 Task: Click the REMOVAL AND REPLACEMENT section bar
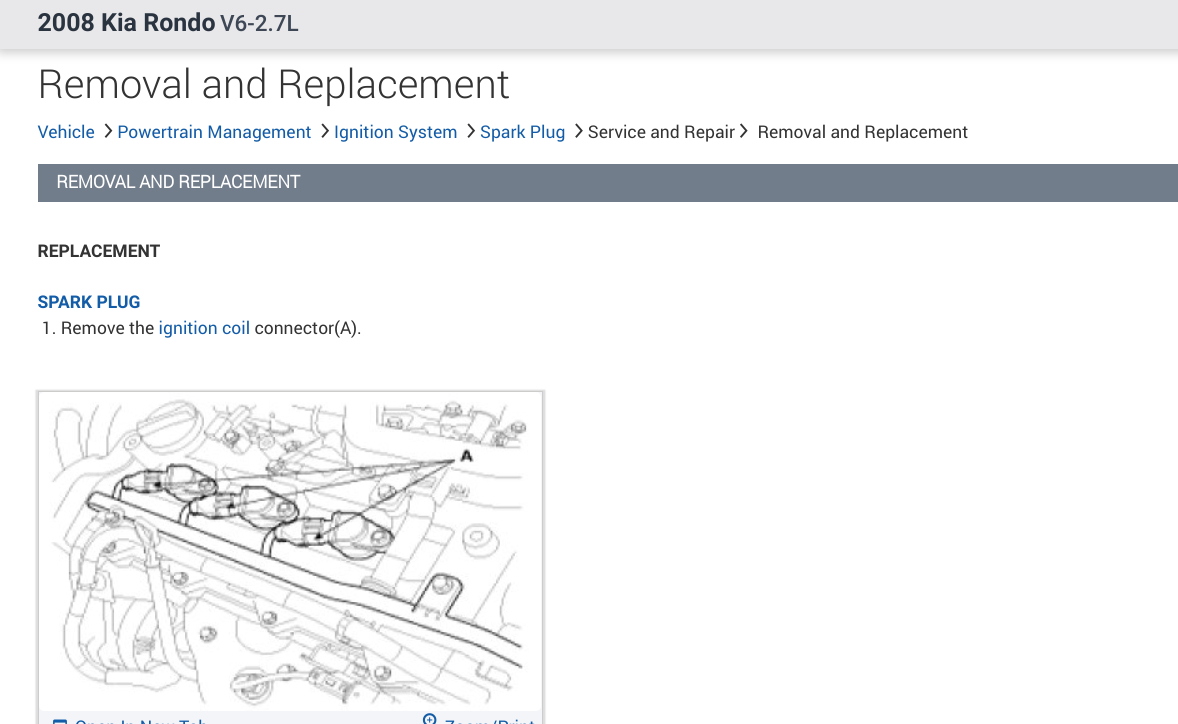coord(608,183)
